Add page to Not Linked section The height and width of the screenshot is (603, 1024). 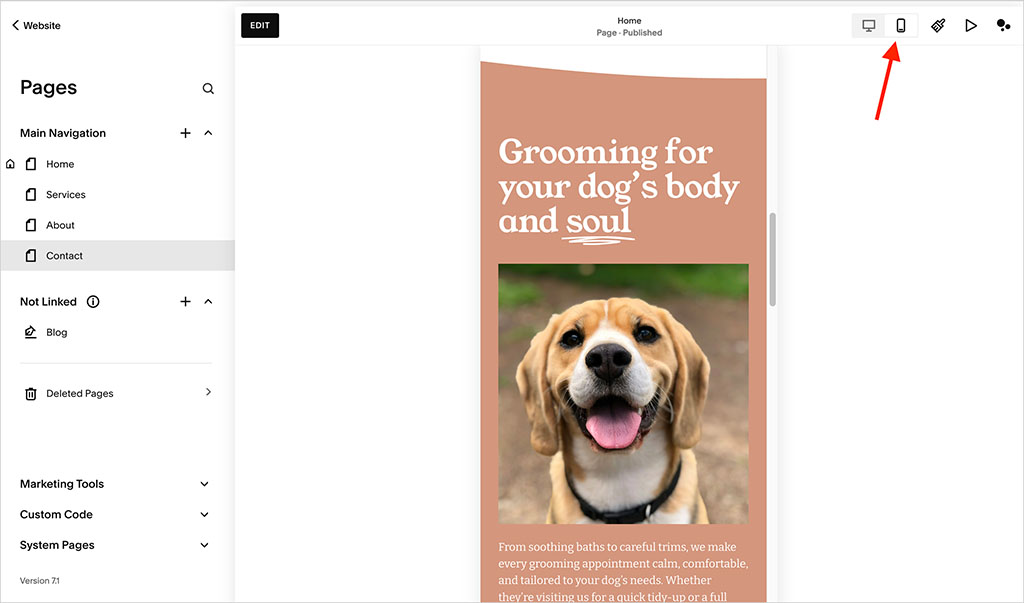[185, 301]
